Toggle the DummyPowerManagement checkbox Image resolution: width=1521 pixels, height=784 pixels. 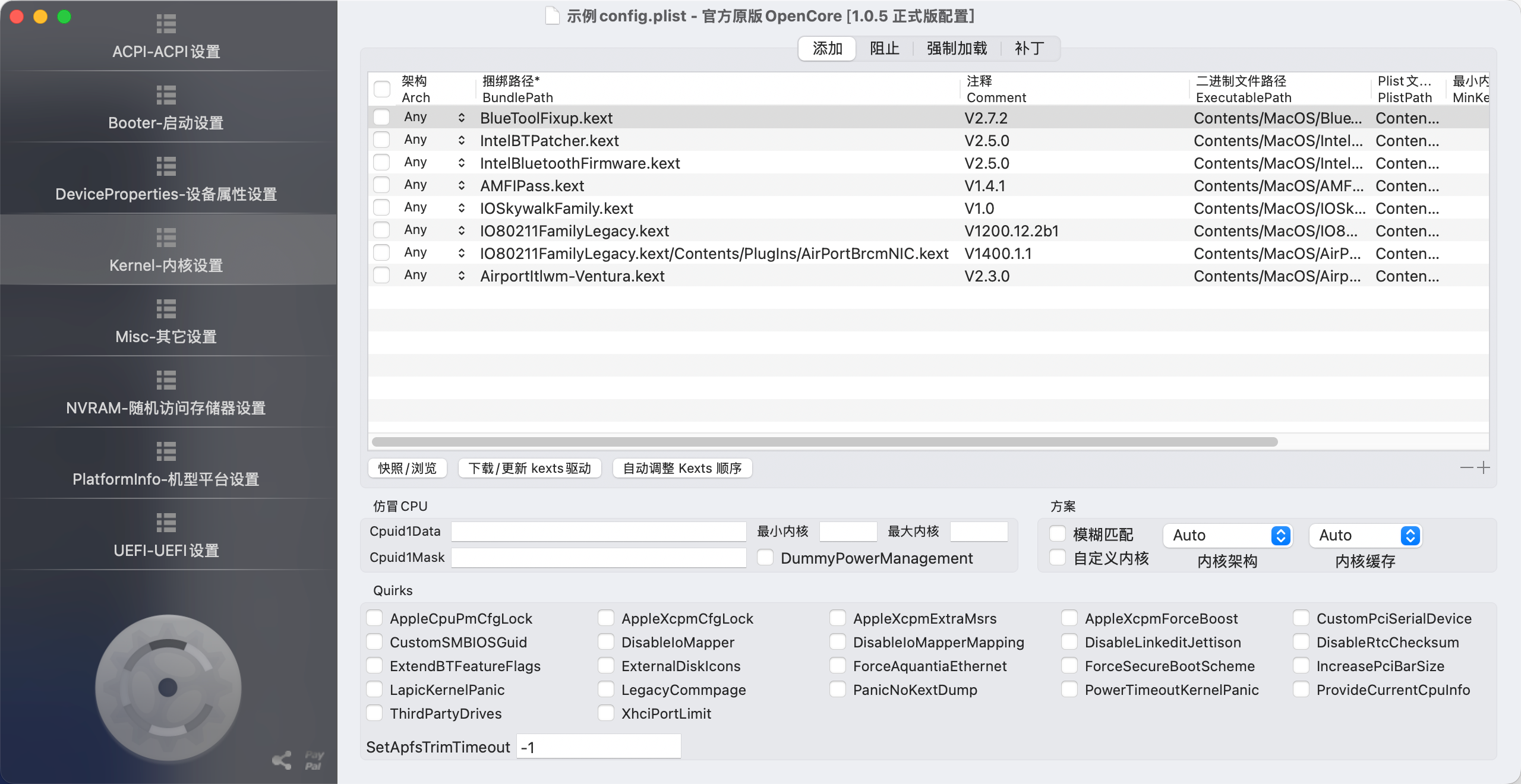pyautogui.click(x=765, y=558)
